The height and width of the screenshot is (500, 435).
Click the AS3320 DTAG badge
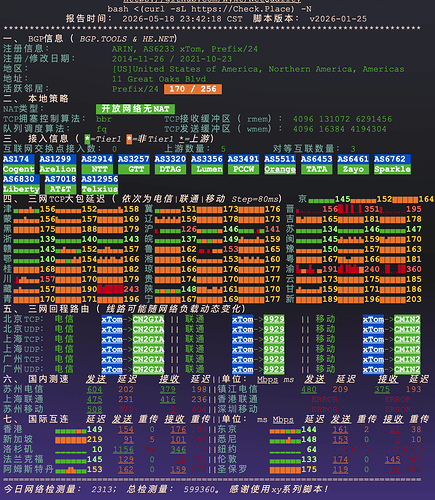click(x=170, y=164)
